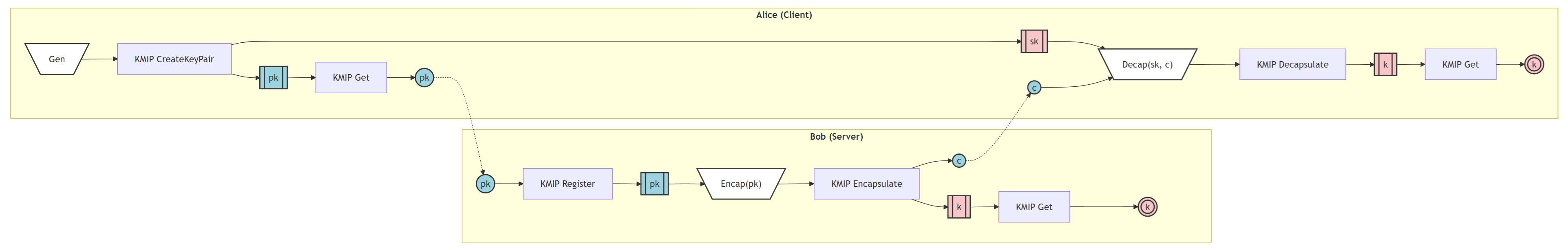The height and width of the screenshot is (250, 1568).
Task: Select the pk circle in Alice's section
Action: [424, 78]
